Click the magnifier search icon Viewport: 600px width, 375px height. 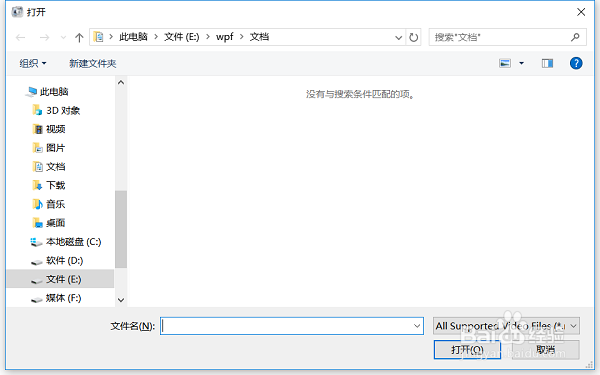pos(575,37)
